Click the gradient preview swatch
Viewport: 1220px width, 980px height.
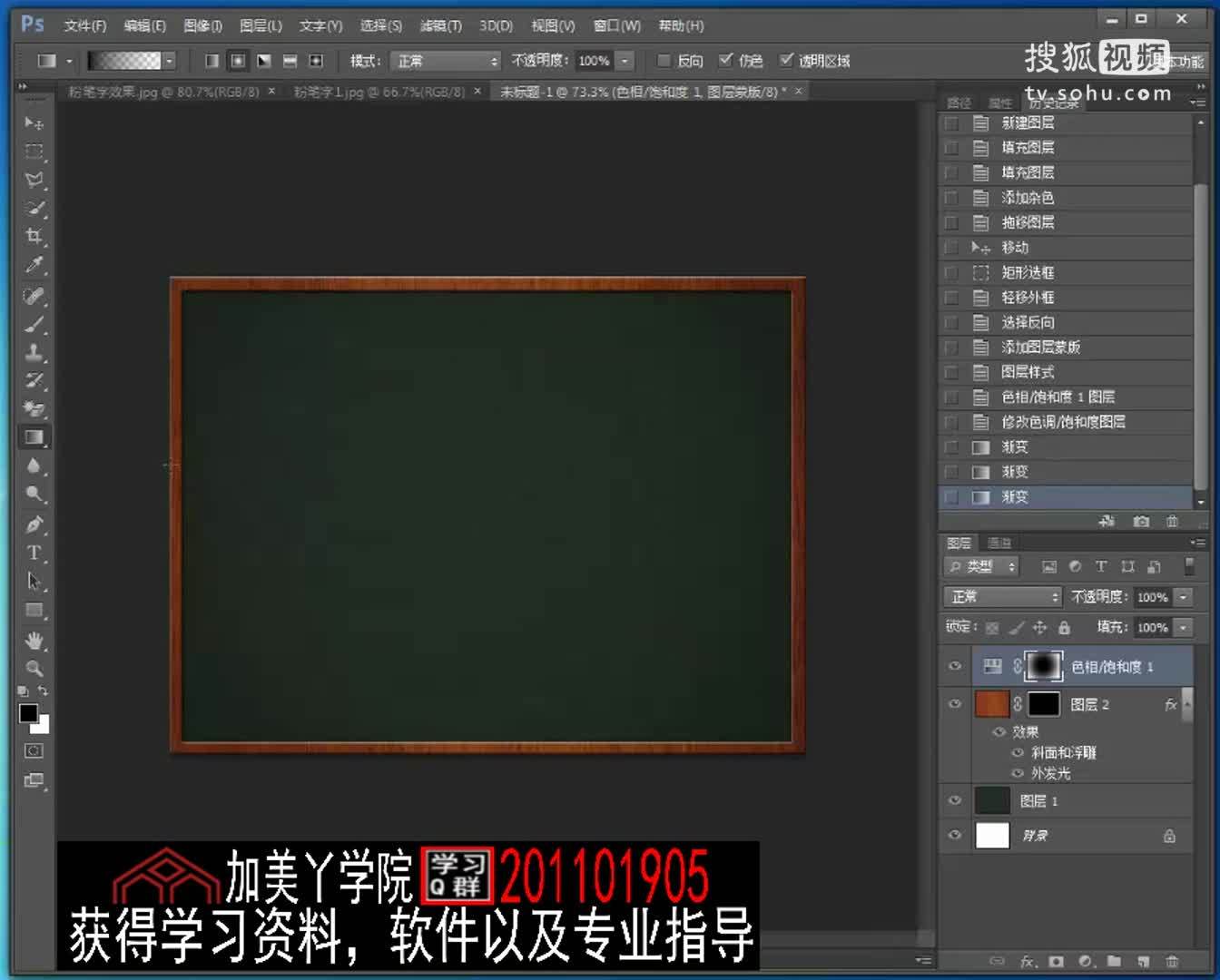pyautogui.click(x=124, y=61)
